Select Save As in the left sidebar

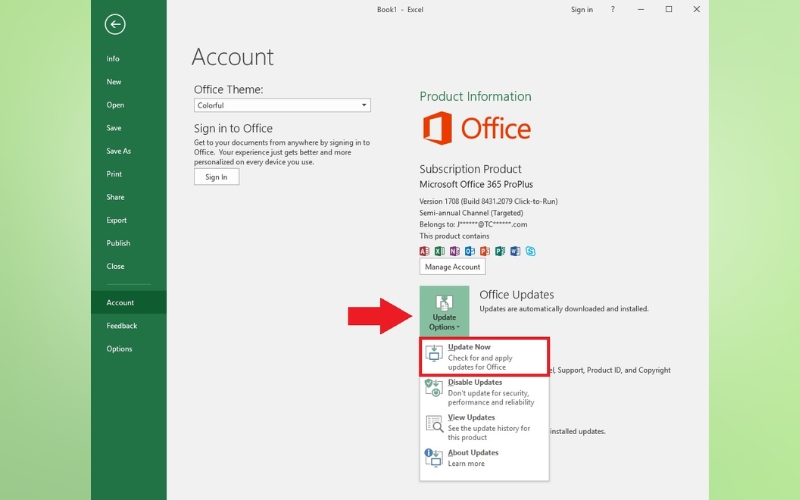[x=118, y=151]
